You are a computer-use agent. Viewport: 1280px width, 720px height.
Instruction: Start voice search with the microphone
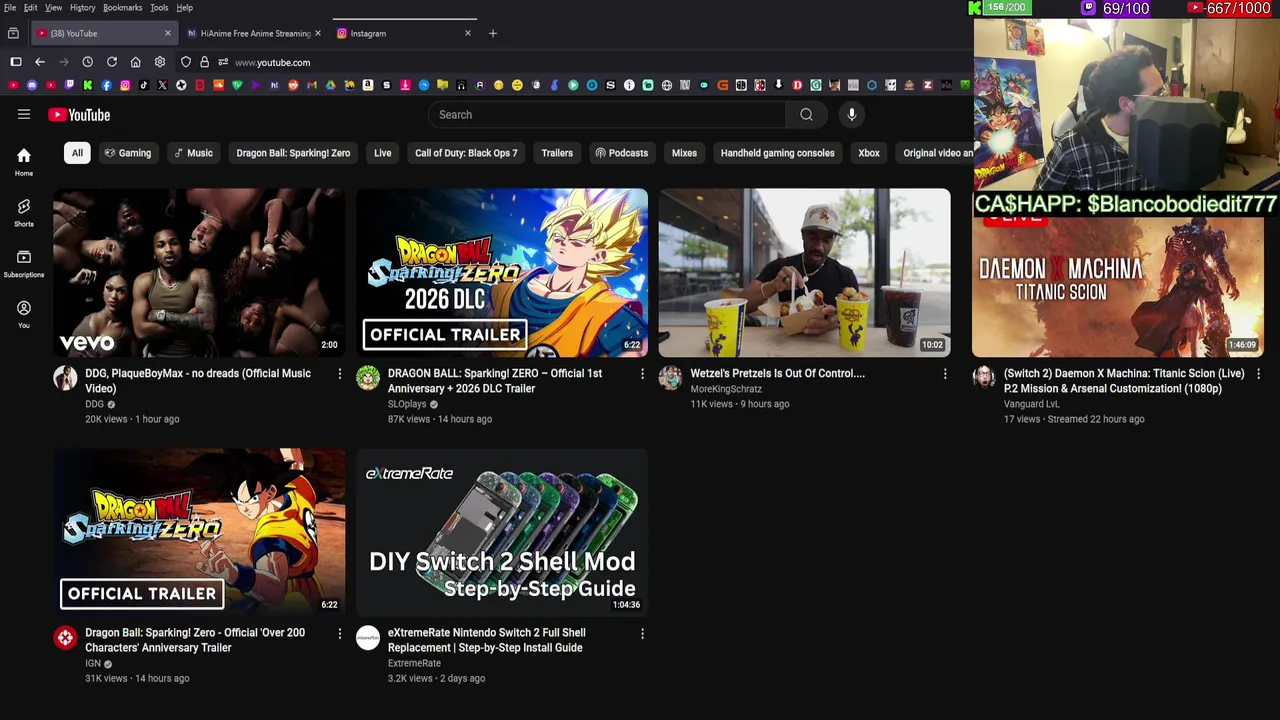pos(852,114)
